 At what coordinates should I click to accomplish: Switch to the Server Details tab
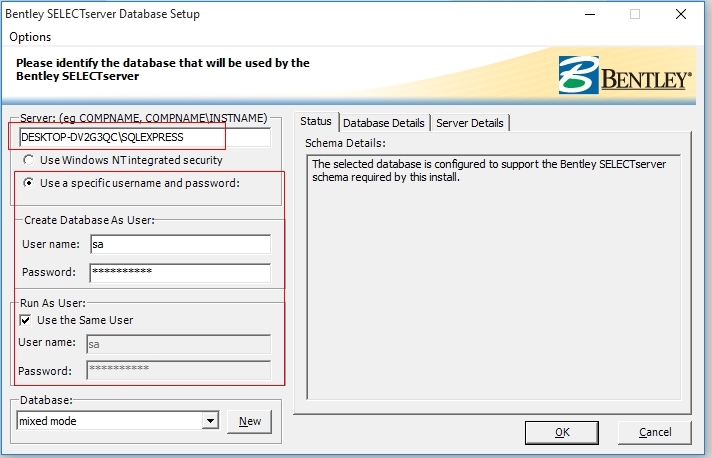pyautogui.click(x=470, y=123)
